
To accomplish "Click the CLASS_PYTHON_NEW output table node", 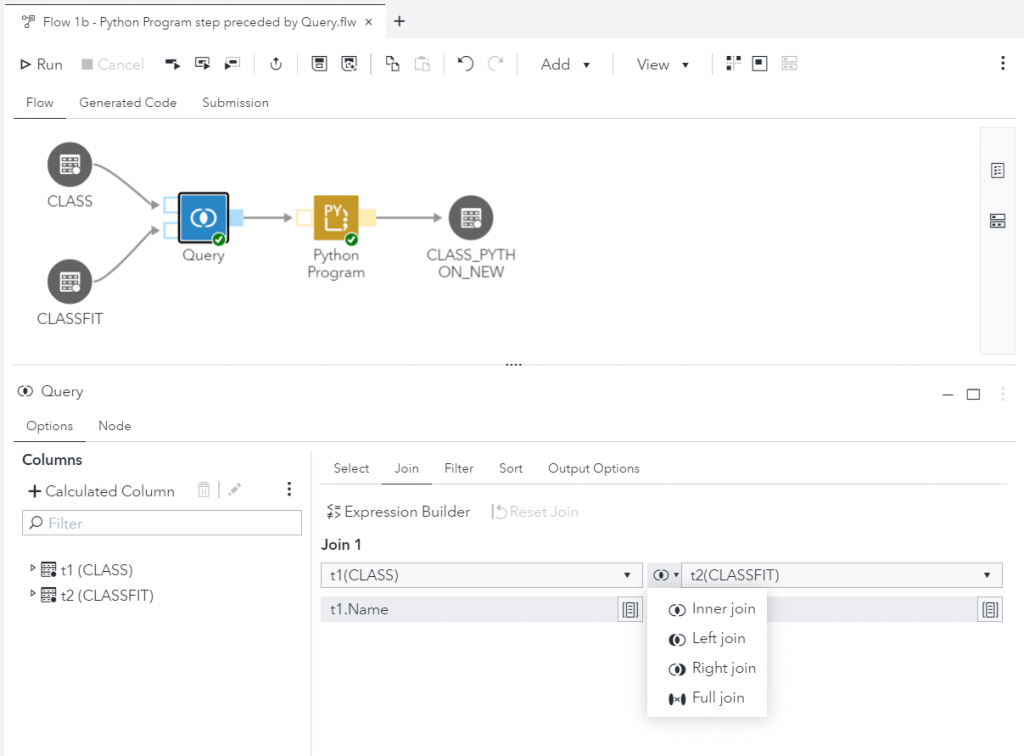I will point(470,217).
